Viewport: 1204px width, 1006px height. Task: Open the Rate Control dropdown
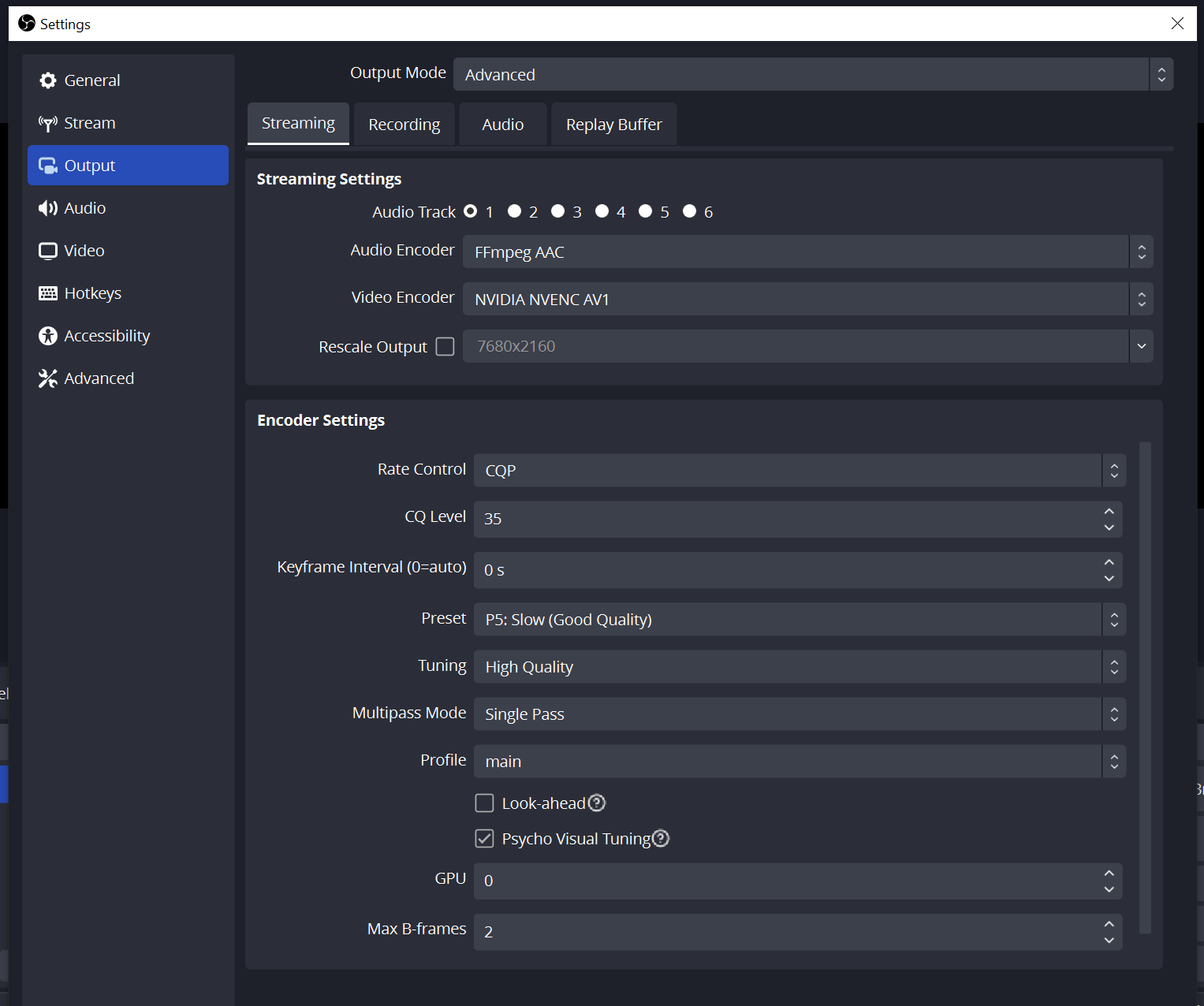tap(800, 470)
